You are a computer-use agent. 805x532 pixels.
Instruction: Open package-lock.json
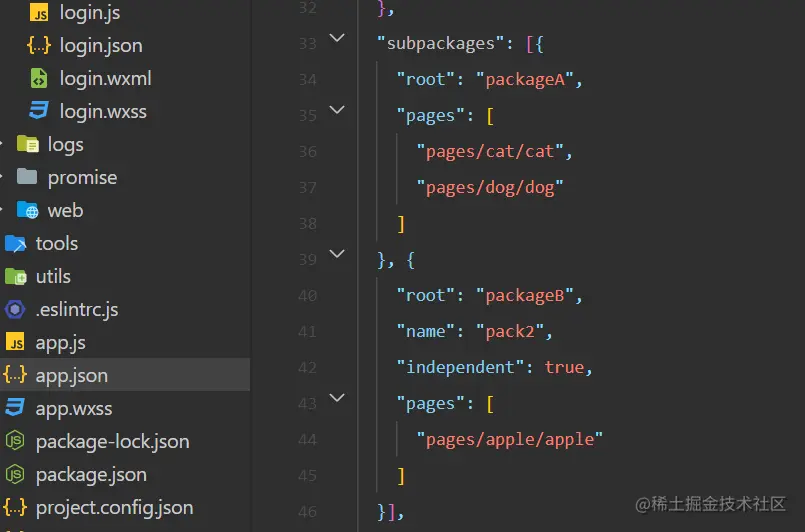[112, 442]
